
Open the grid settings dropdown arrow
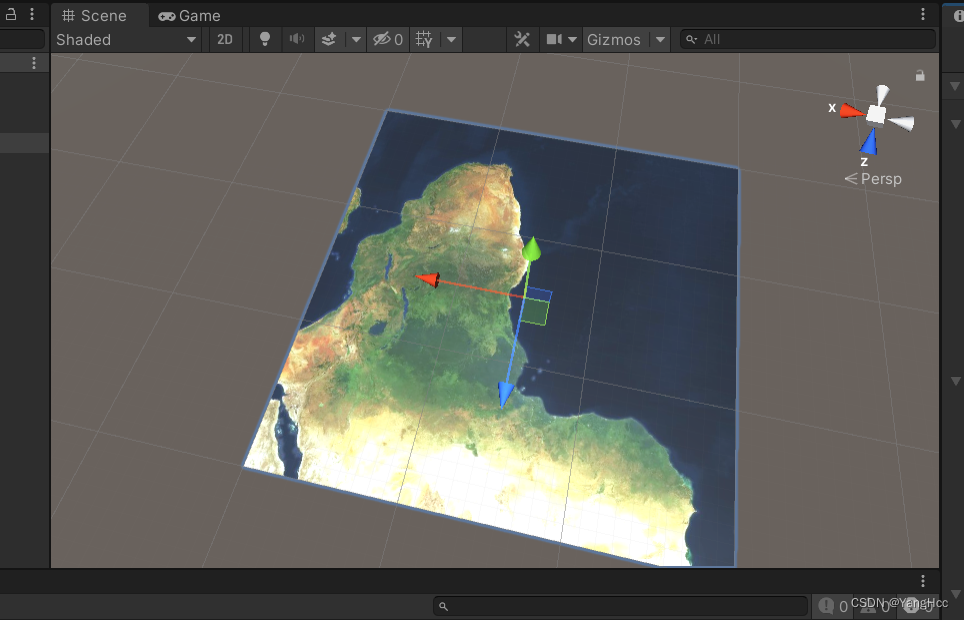451,39
